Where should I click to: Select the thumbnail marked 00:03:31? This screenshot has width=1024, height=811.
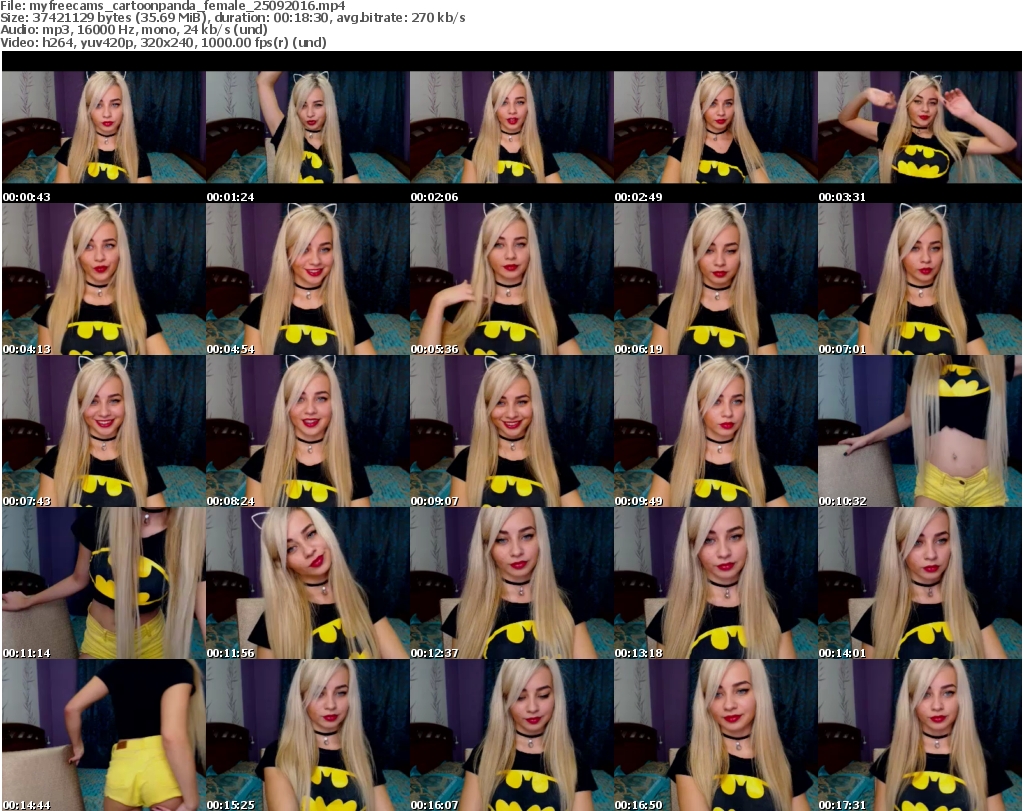(x=919, y=127)
